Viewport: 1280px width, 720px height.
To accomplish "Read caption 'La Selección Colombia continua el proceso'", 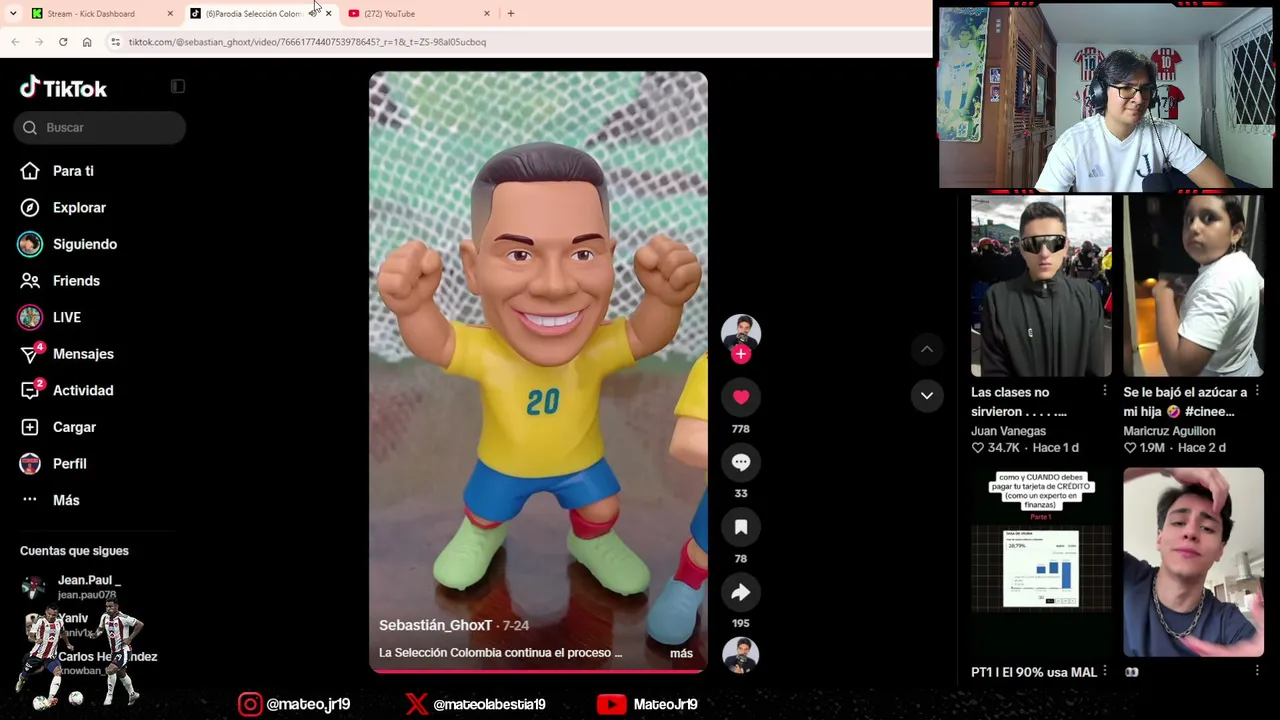I will [500, 653].
